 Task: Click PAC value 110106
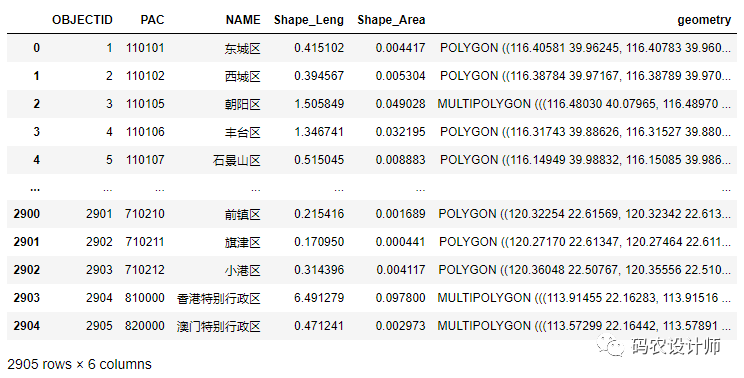145,132
